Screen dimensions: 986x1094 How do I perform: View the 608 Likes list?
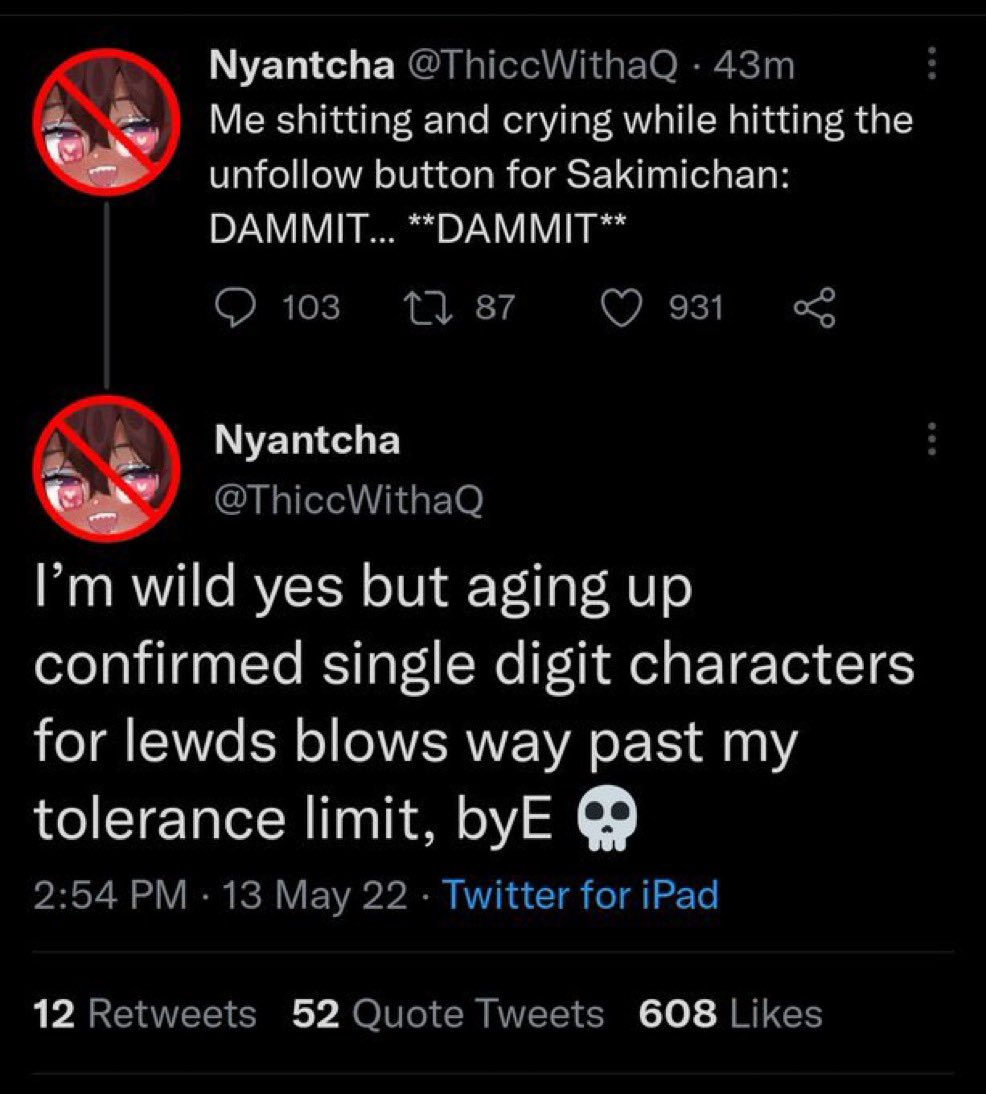730,1014
